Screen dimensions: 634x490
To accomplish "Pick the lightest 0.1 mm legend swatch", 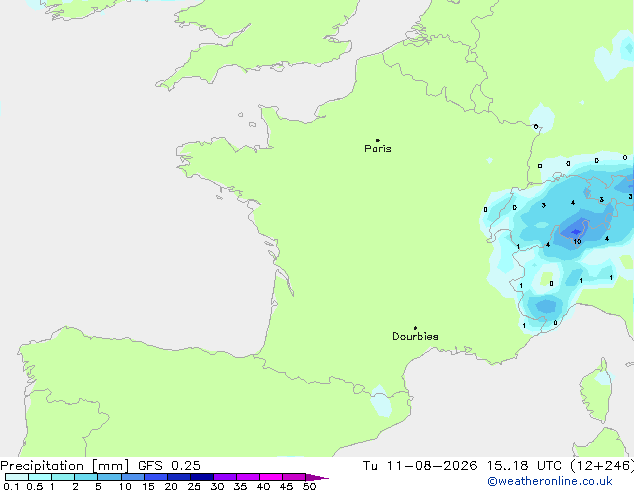I will (x=17, y=477).
